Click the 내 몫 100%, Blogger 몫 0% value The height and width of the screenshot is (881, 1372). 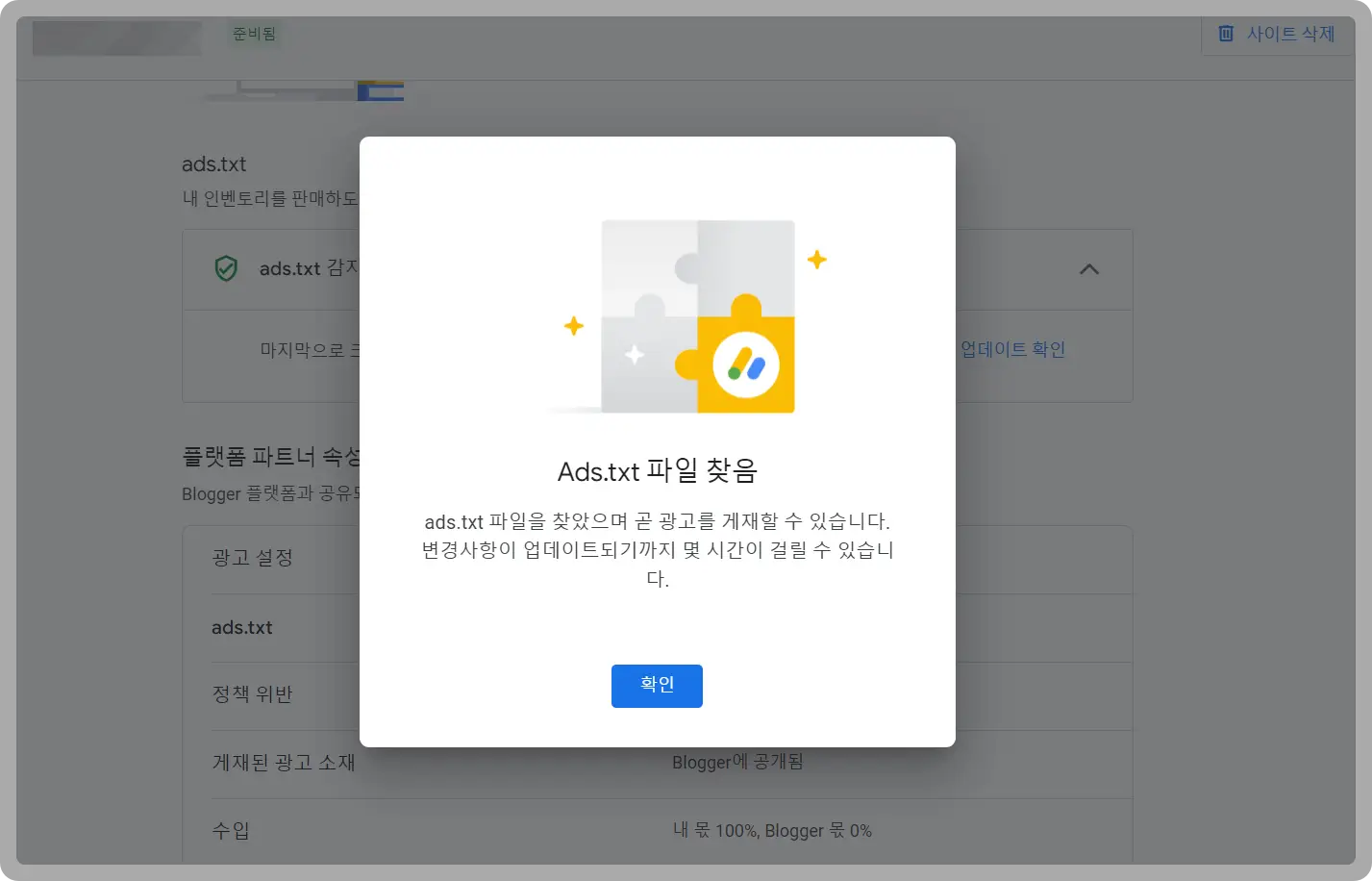tap(772, 830)
